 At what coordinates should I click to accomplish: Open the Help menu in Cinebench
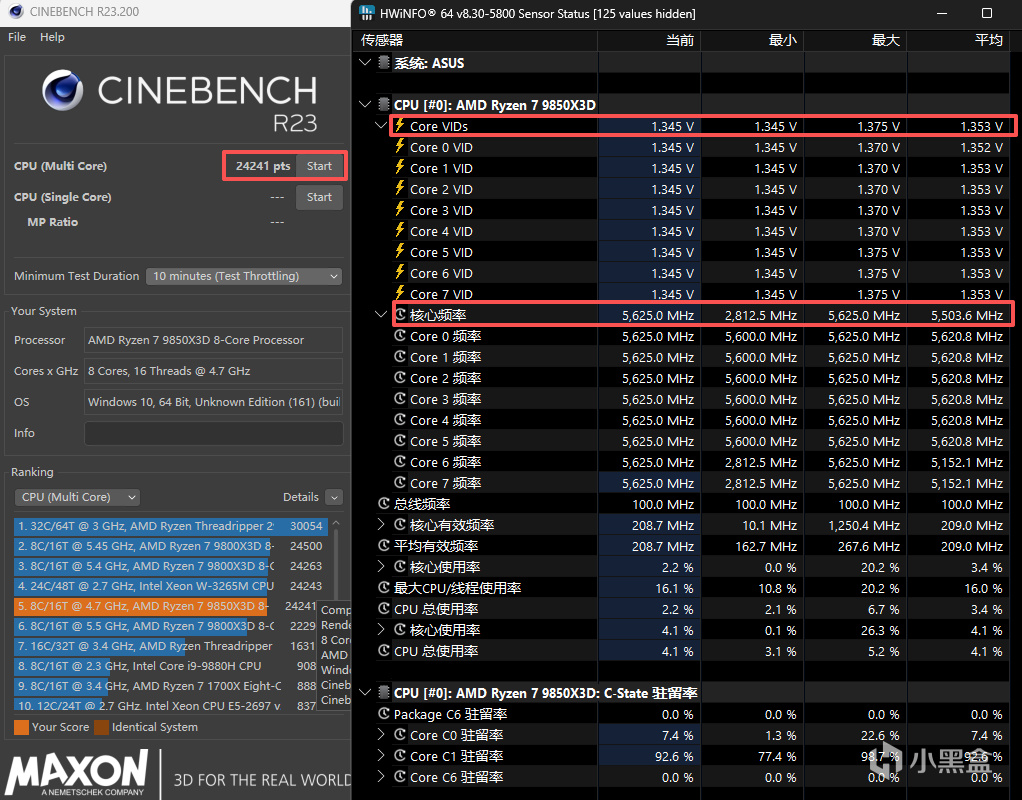point(52,37)
